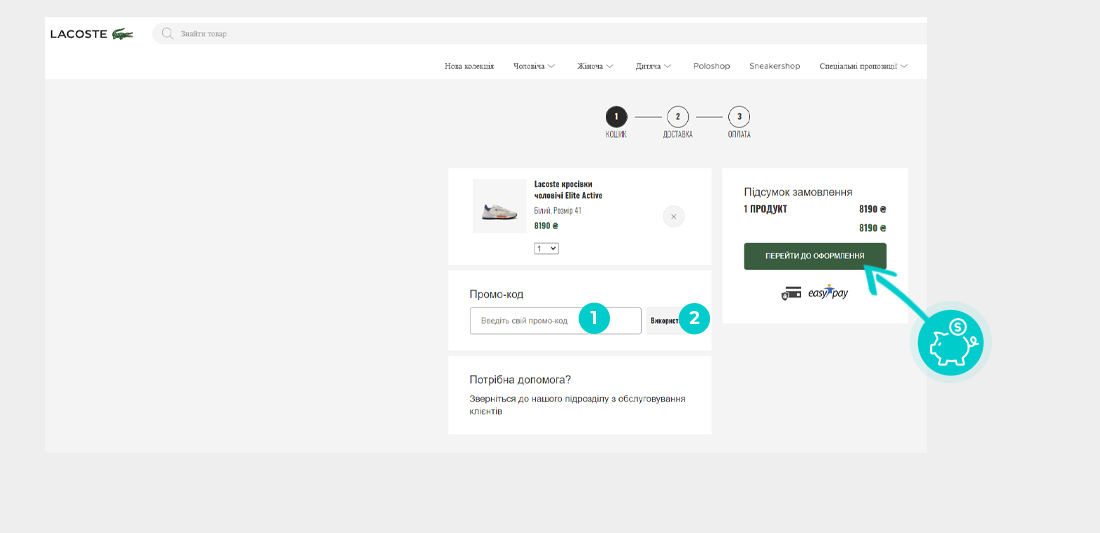Click the promo code input field
The width and height of the screenshot is (1100, 533).
pyautogui.click(x=556, y=321)
